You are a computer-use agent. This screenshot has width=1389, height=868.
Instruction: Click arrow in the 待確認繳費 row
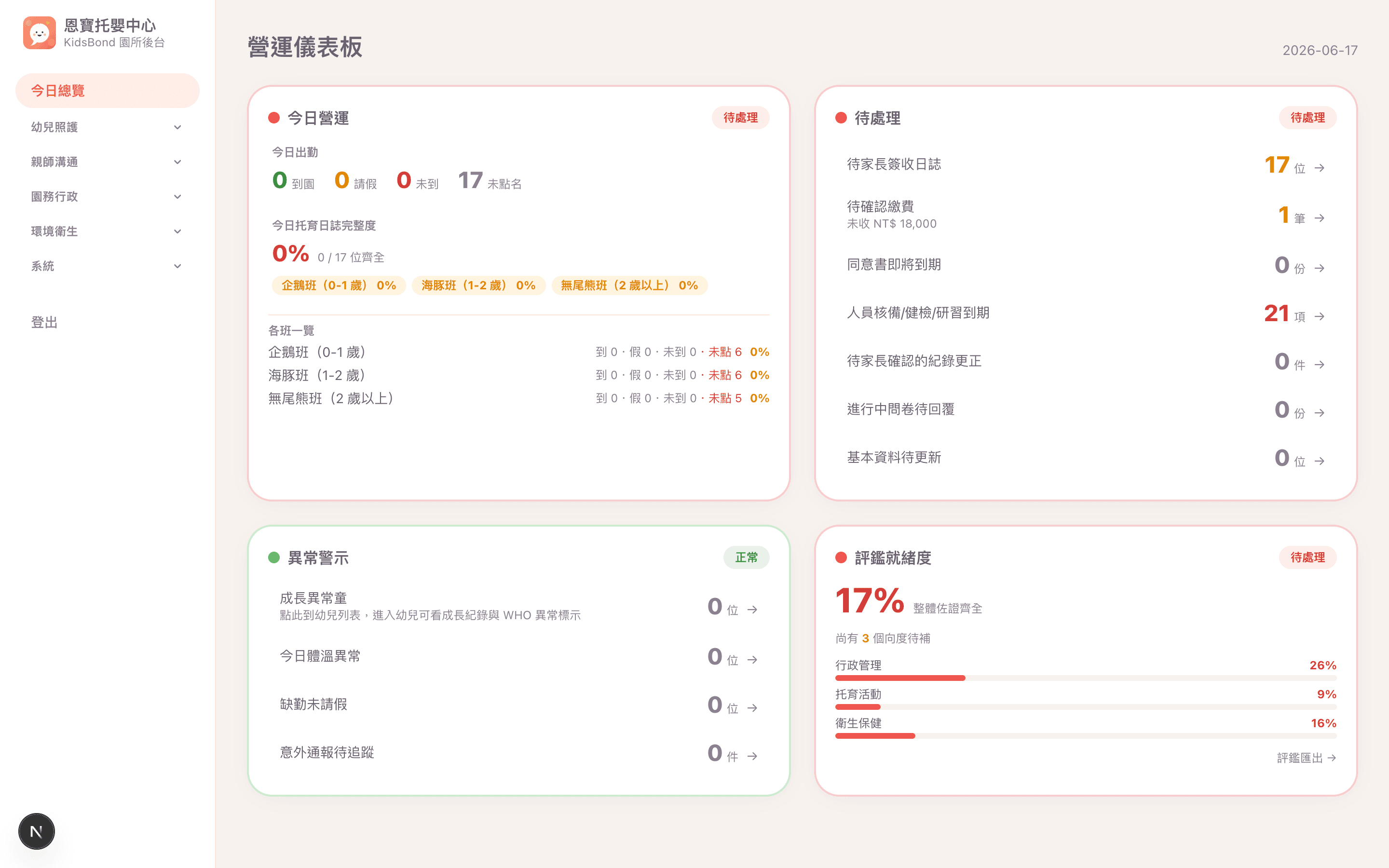point(1320,218)
